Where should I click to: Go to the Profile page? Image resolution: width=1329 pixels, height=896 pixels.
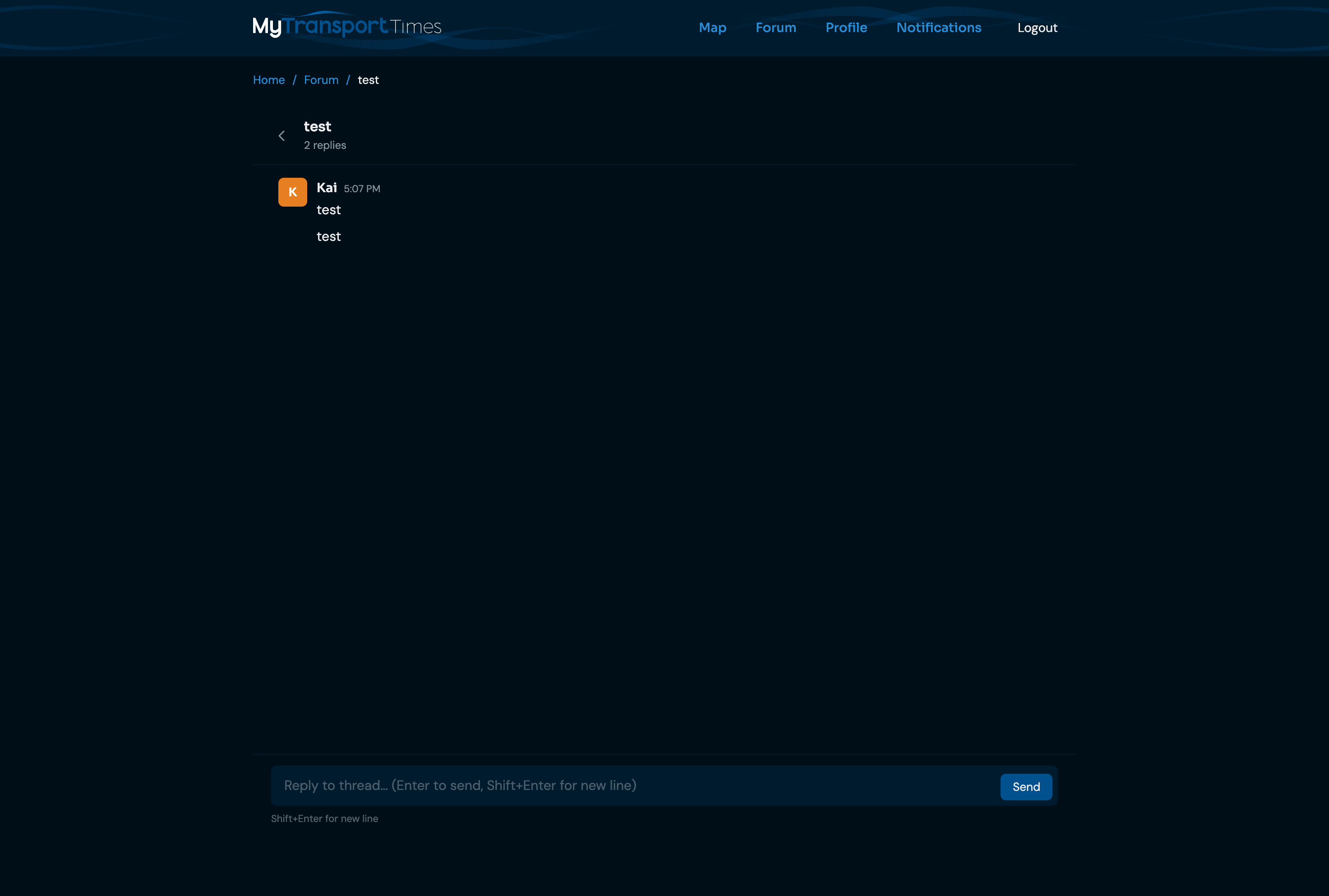pos(846,28)
